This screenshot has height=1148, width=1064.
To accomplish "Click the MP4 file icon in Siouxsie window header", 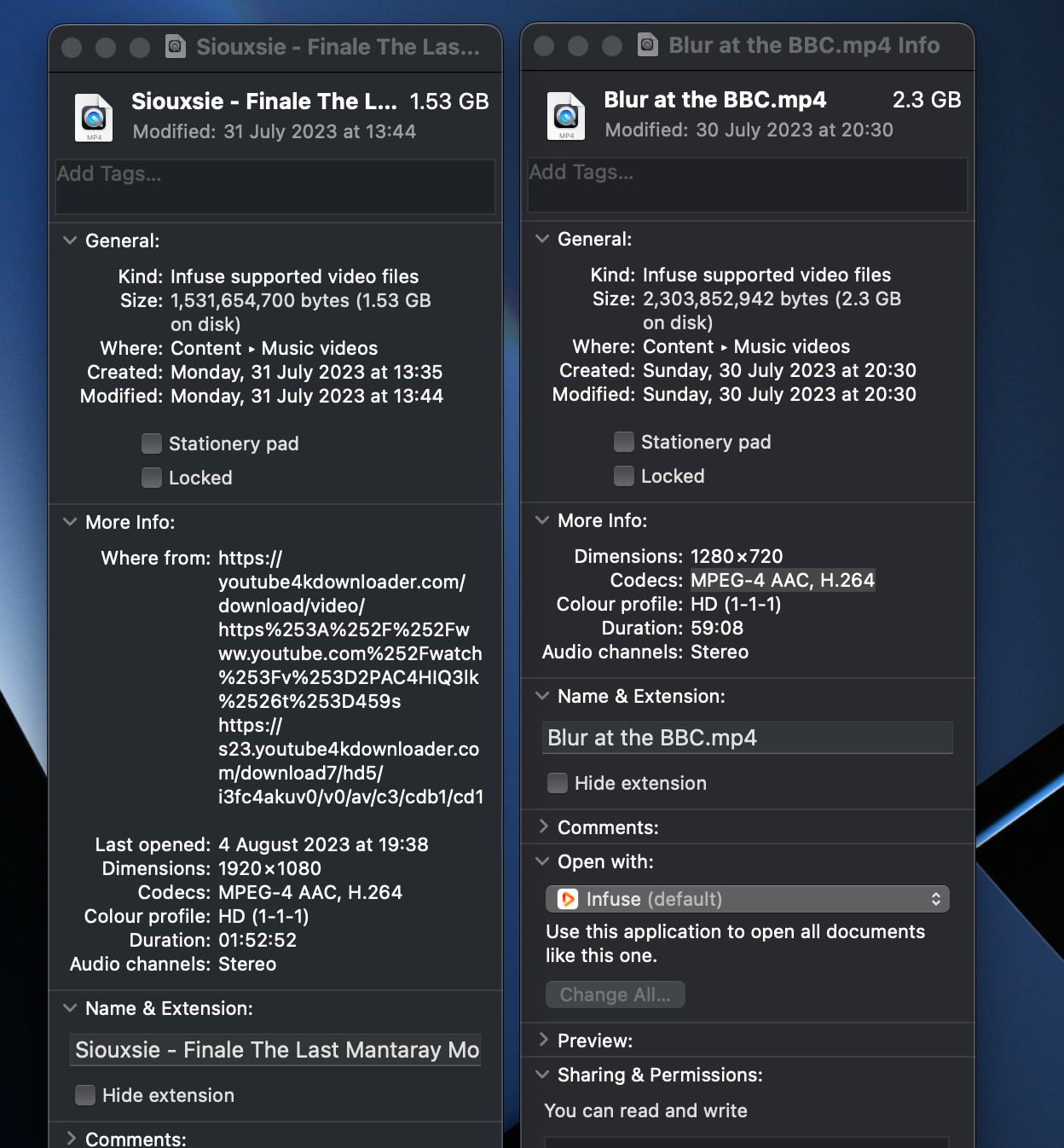I will pos(94,118).
